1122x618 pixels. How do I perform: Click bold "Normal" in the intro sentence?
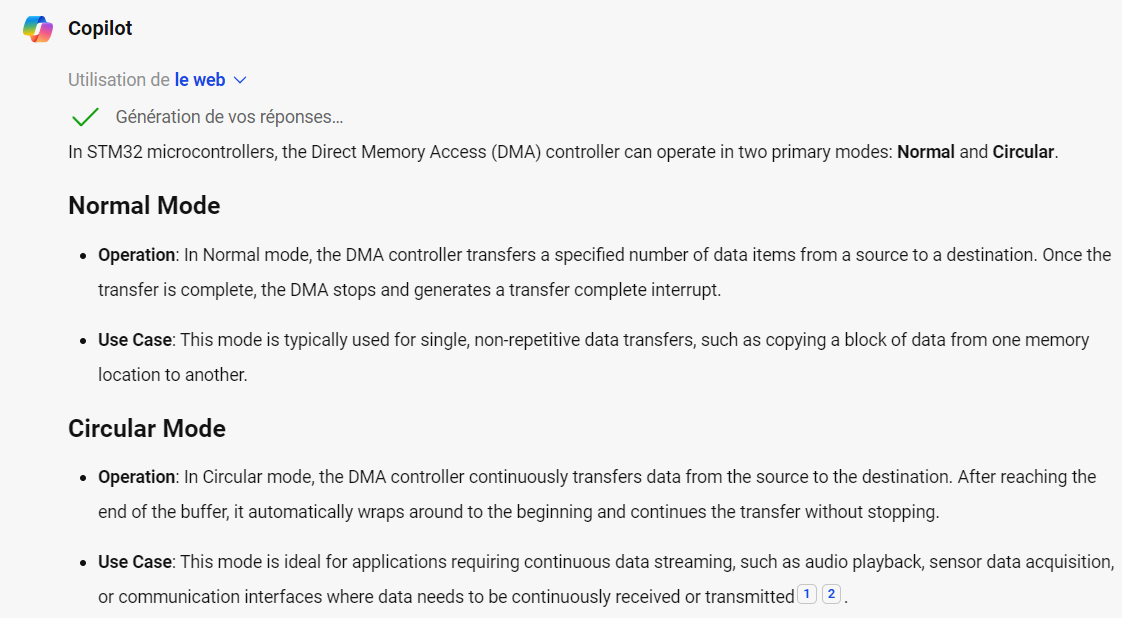click(x=925, y=153)
